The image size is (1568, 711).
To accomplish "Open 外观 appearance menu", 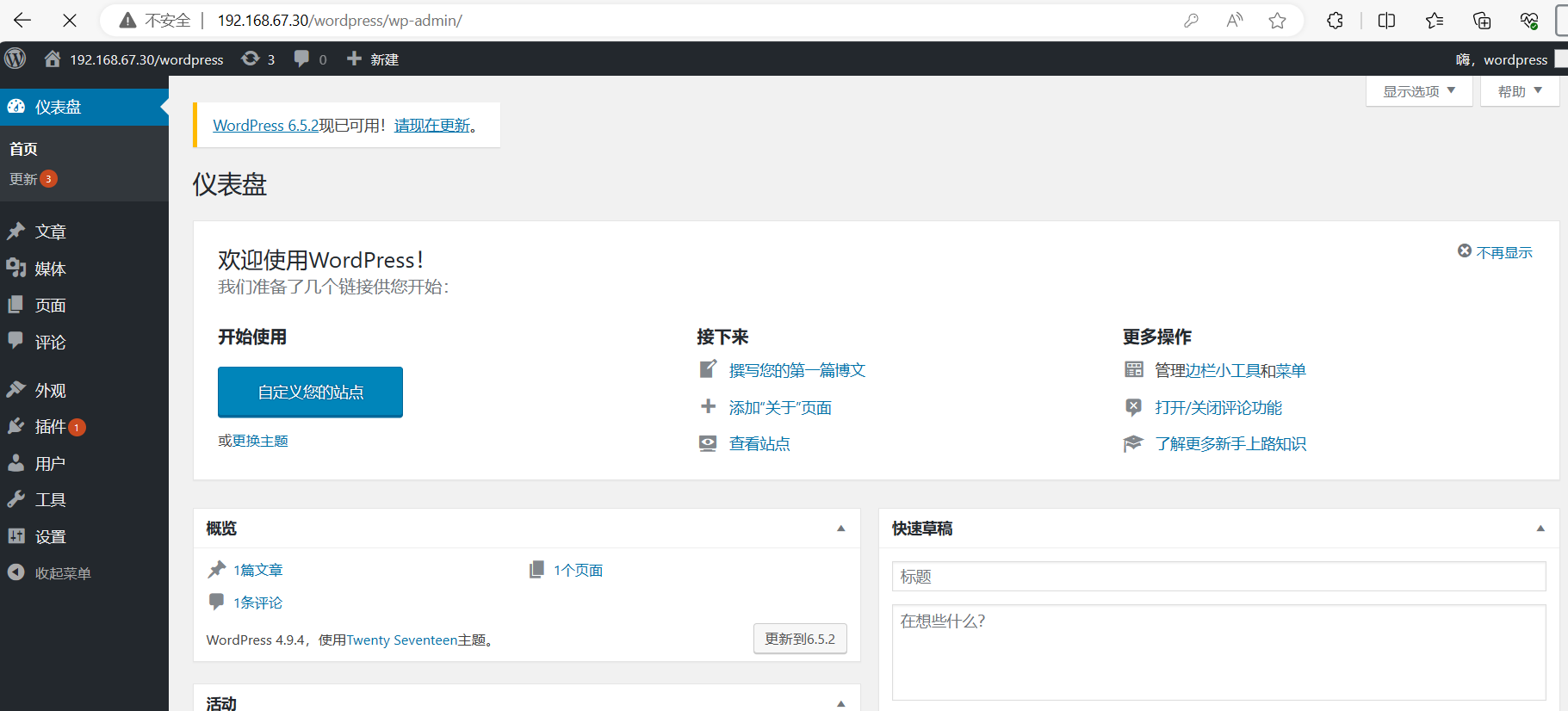I will point(84,390).
